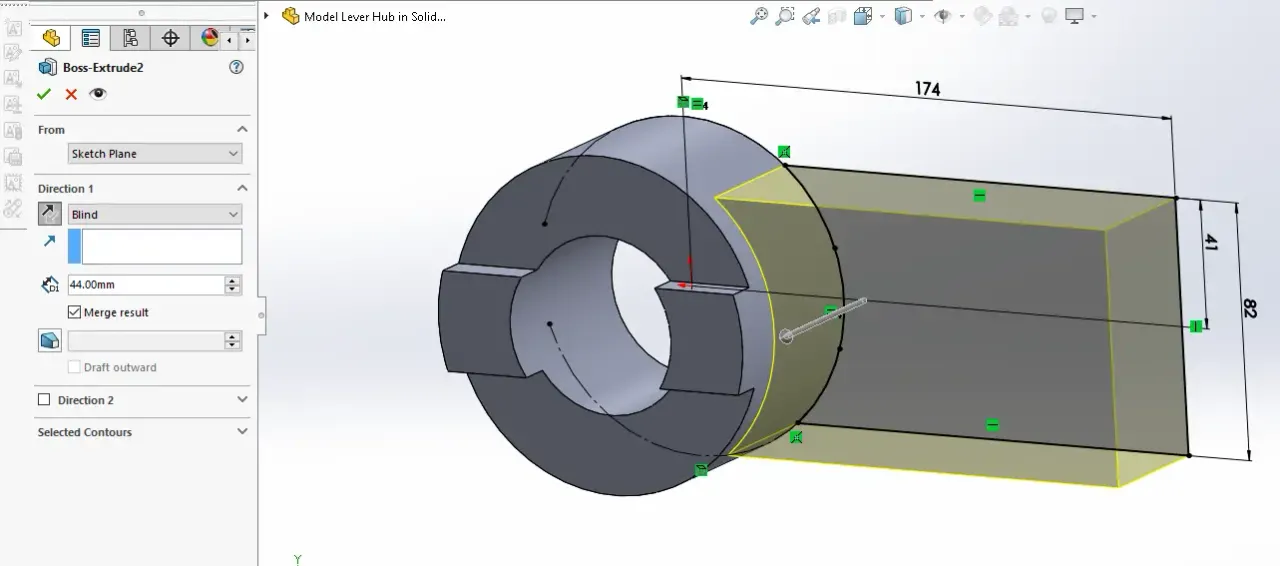Click the depth D1 icon
Screen dimensions: 1280x566
(50, 285)
